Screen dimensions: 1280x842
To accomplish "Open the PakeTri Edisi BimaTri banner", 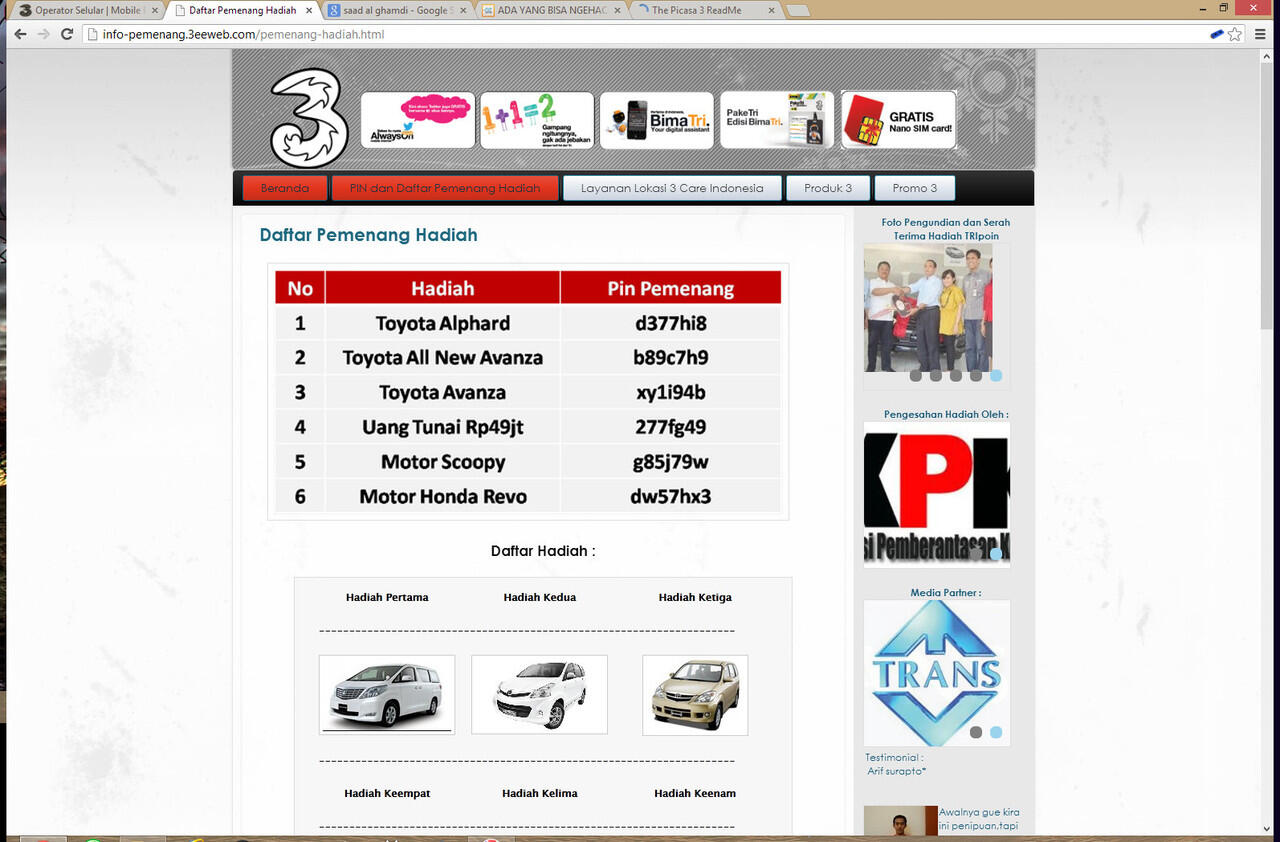I will point(777,120).
